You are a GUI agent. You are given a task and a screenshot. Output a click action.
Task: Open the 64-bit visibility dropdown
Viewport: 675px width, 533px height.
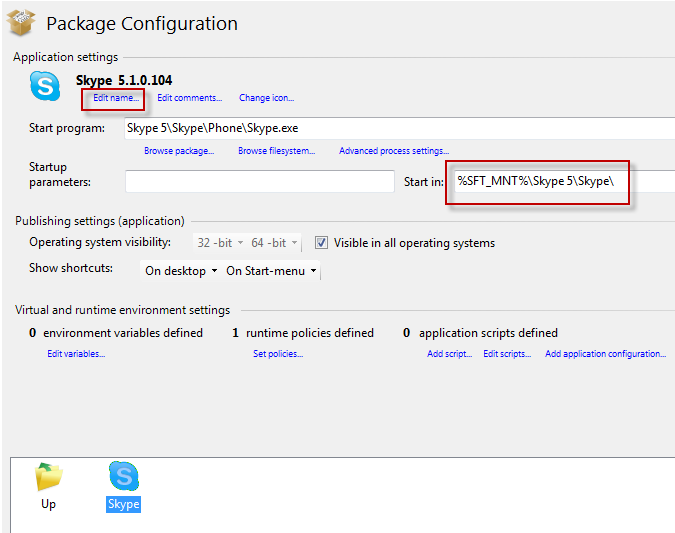point(276,243)
